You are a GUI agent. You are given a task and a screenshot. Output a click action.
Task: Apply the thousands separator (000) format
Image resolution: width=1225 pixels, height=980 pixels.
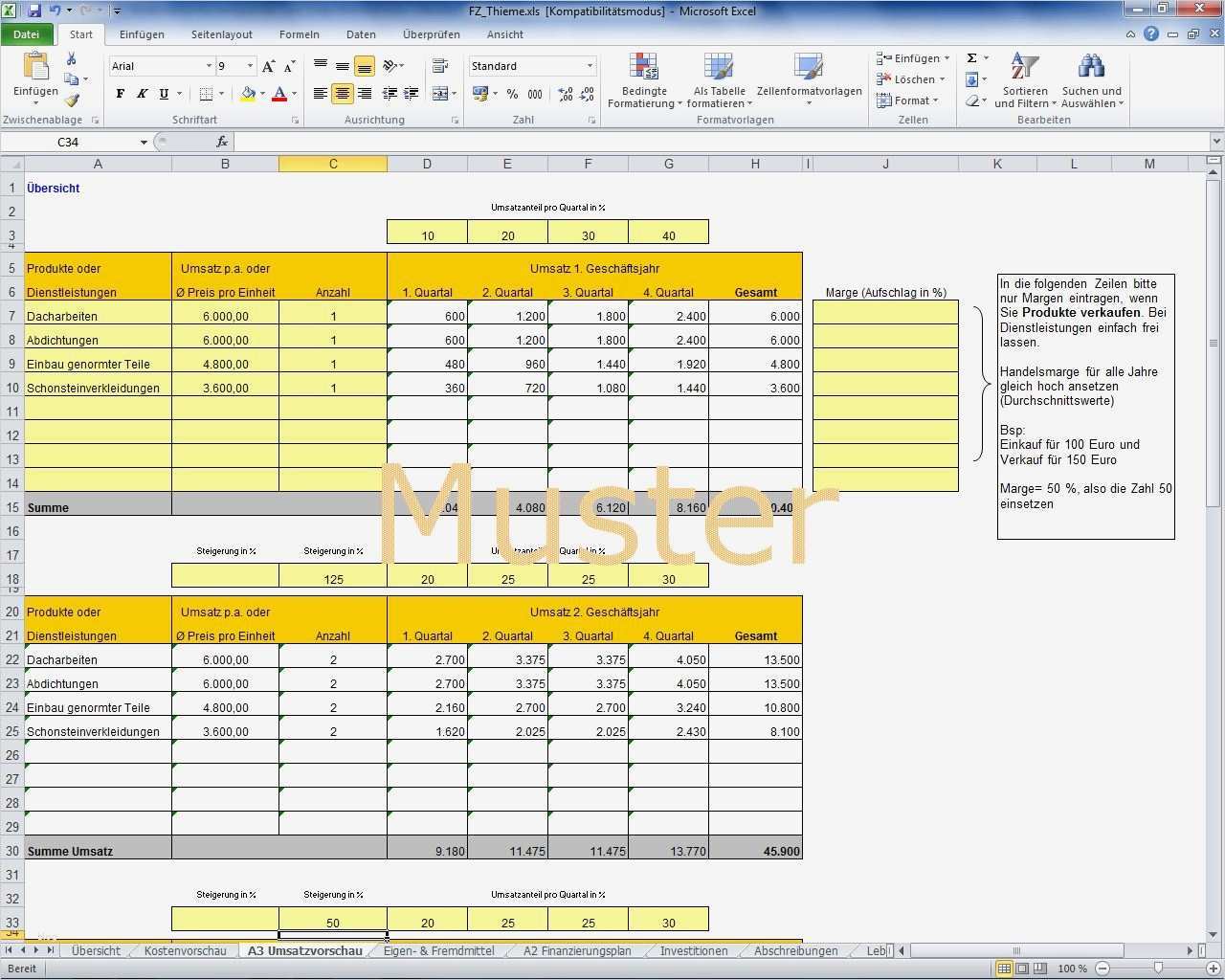tap(535, 94)
